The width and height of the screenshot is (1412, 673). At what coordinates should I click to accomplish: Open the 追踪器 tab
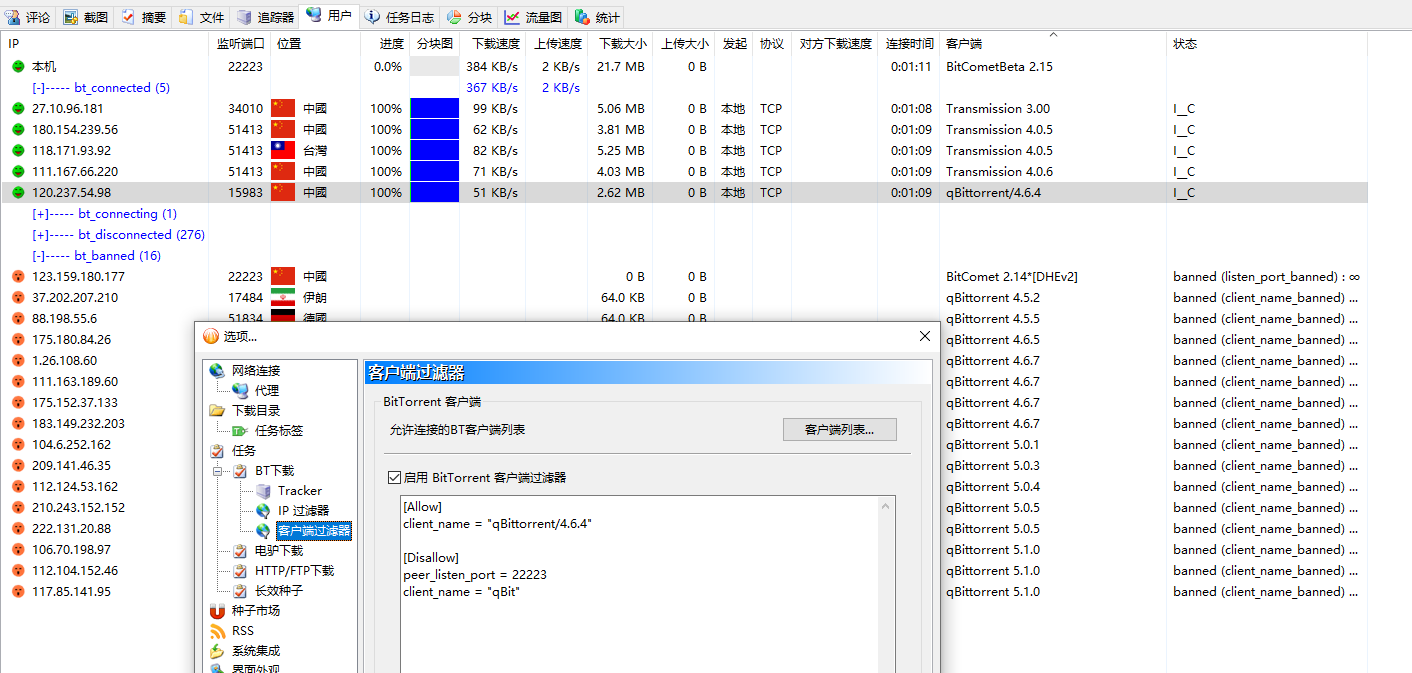(x=265, y=17)
